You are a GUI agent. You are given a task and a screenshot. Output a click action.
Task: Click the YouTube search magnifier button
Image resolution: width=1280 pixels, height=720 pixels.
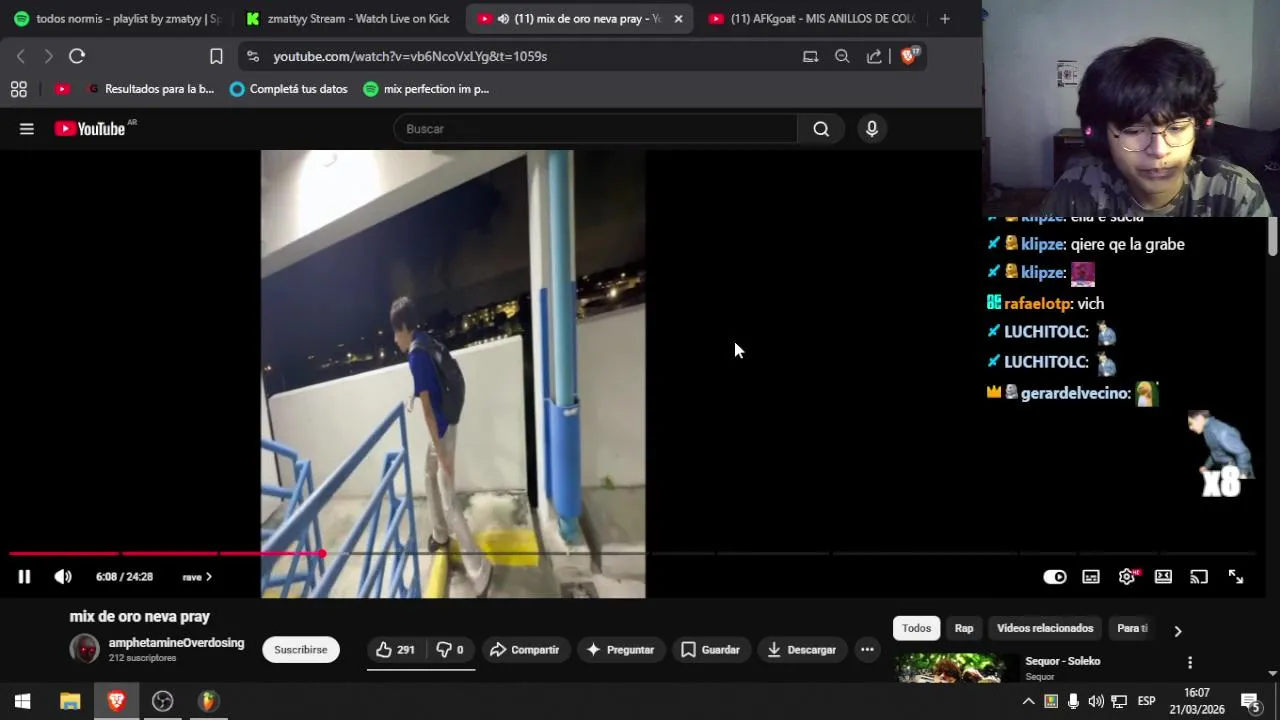point(821,129)
